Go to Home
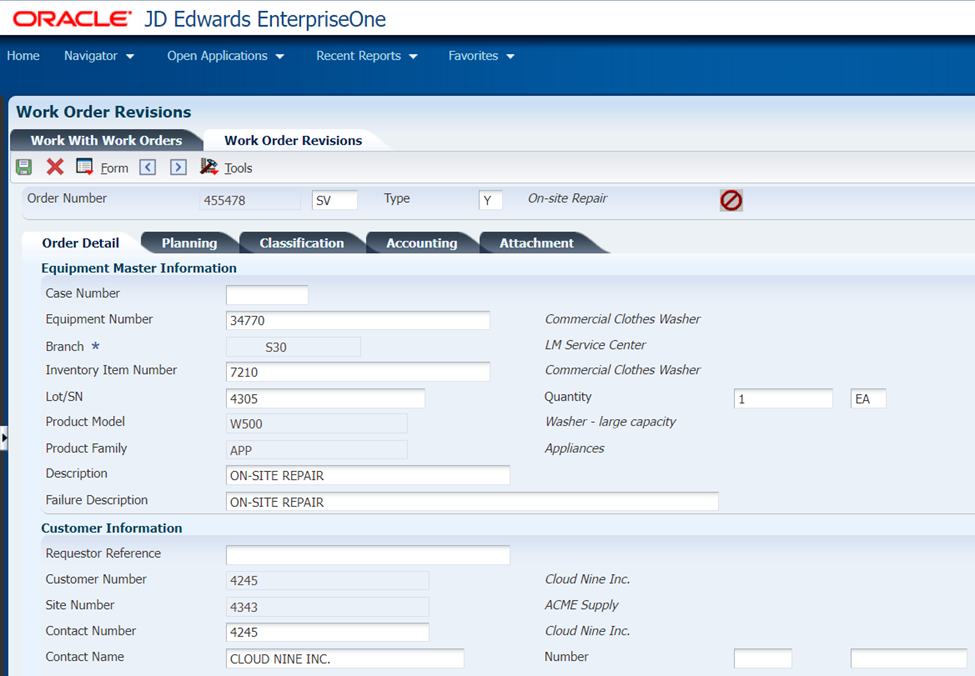The width and height of the screenshot is (975, 676). [23, 56]
